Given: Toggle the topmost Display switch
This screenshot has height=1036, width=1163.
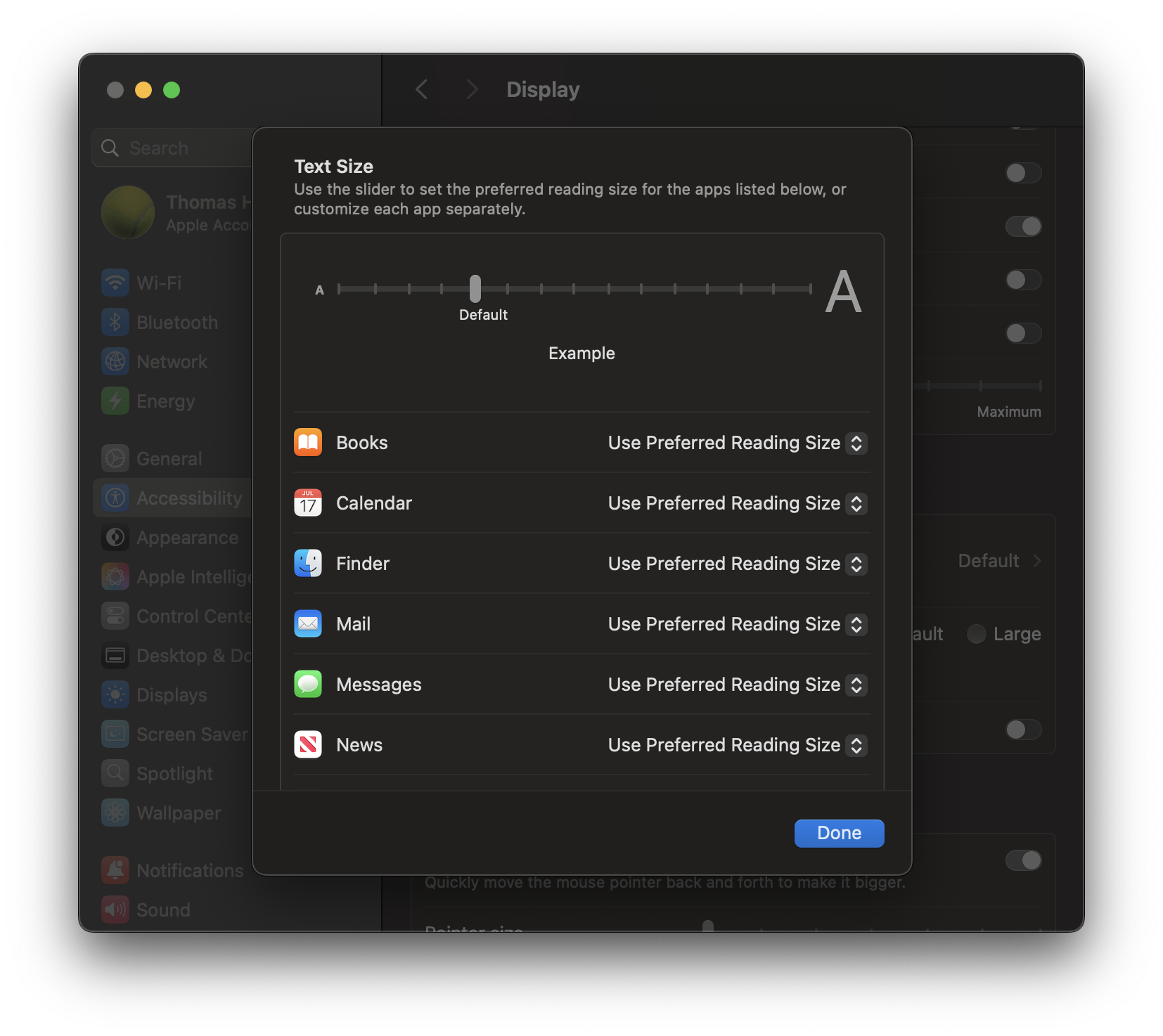Looking at the screenshot, I should tap(1023, 173).
